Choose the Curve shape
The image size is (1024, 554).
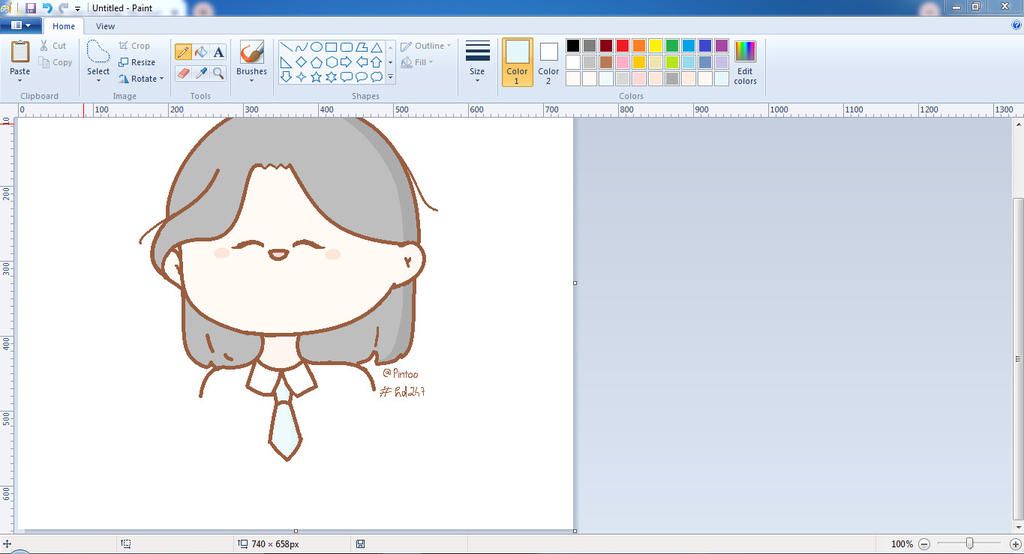[x=301, y=47]
